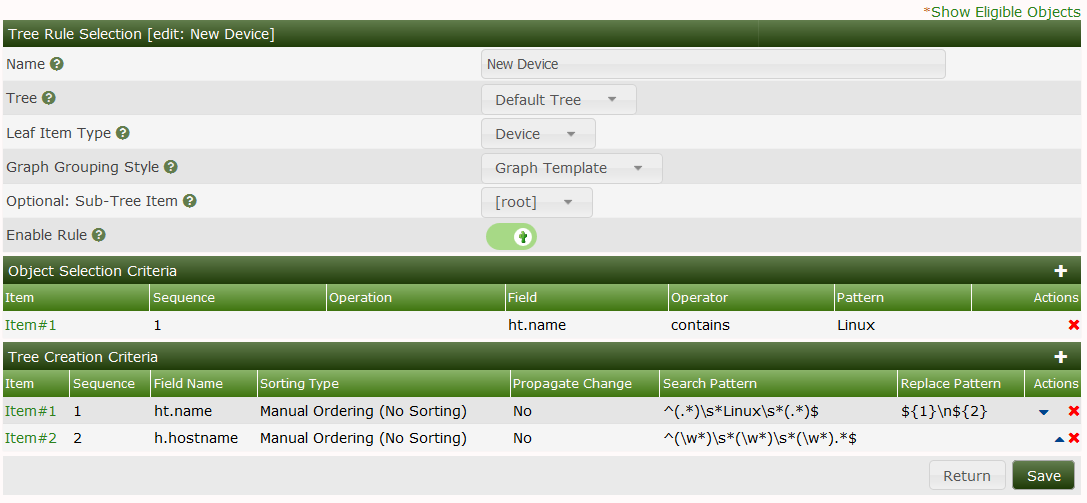The width and height of the screenshot is (1087, 503).
Task: Click the Name input field
Action: (x=712, y=64)
